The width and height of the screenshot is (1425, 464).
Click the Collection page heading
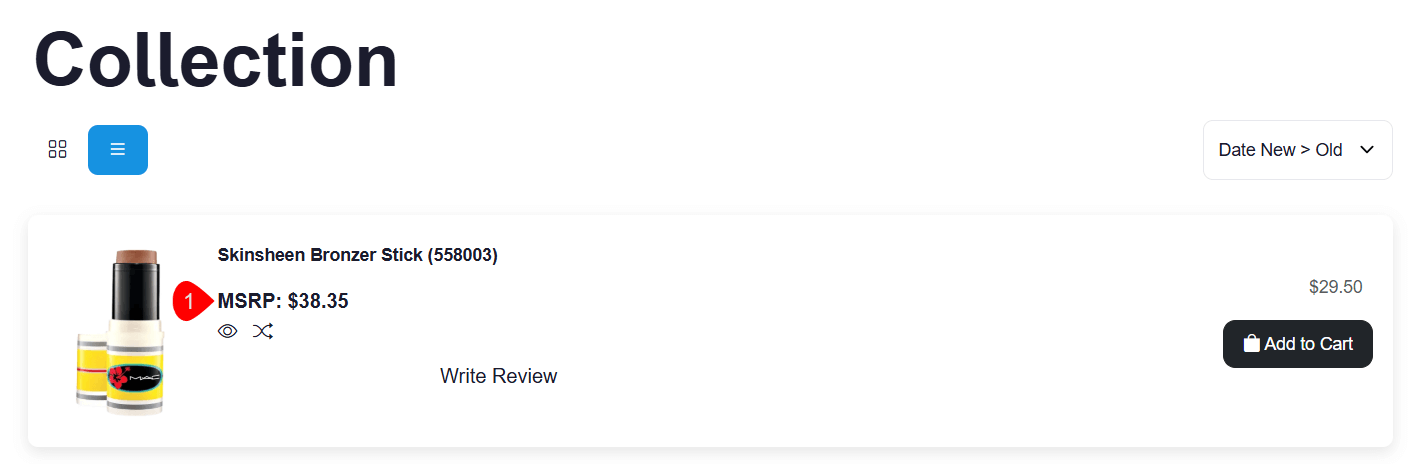[x=216, y=60]
